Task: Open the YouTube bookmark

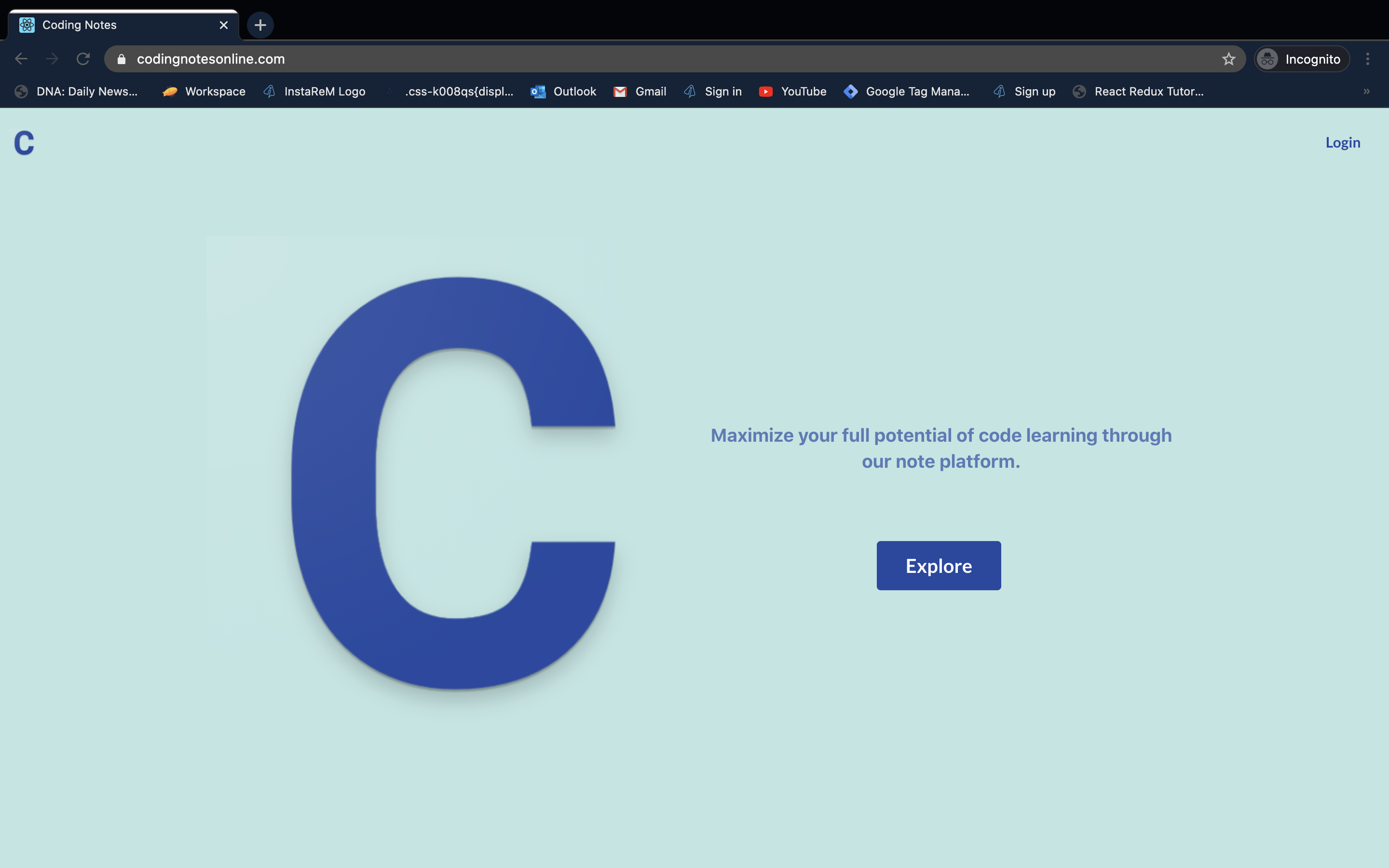Action: pyautogui.click(x=793, y=92)
